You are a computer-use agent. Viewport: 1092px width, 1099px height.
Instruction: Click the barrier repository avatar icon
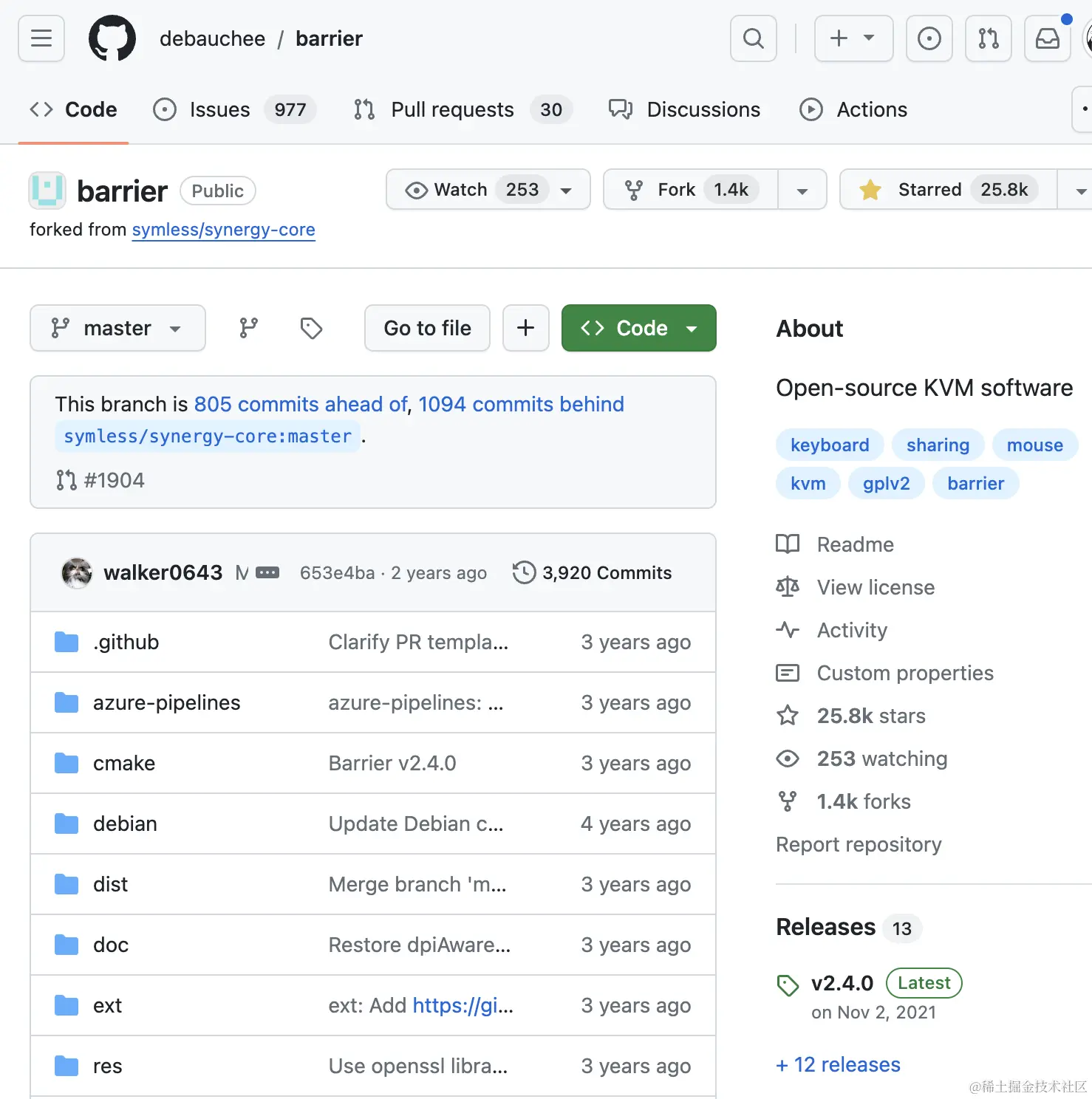[47, 191]
